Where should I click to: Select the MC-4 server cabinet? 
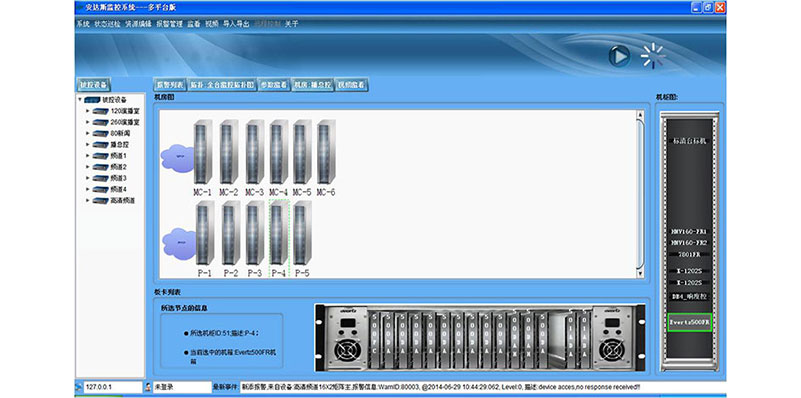tap(278, 152)
